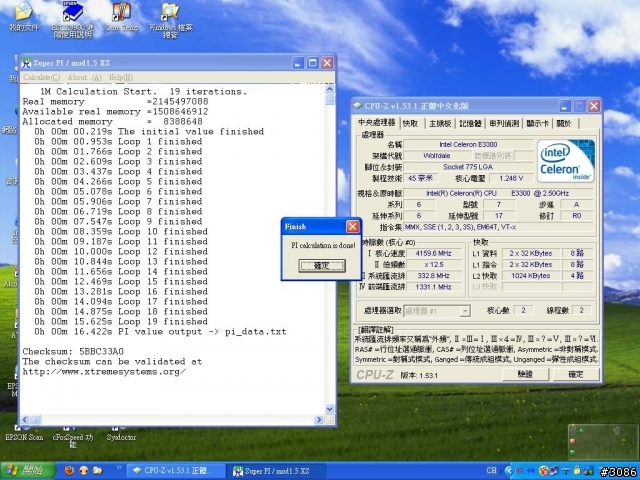Open the Windows 檔案總管 desktop shortcut
Viewport: 640px width, 480px height.
point(171,19)
